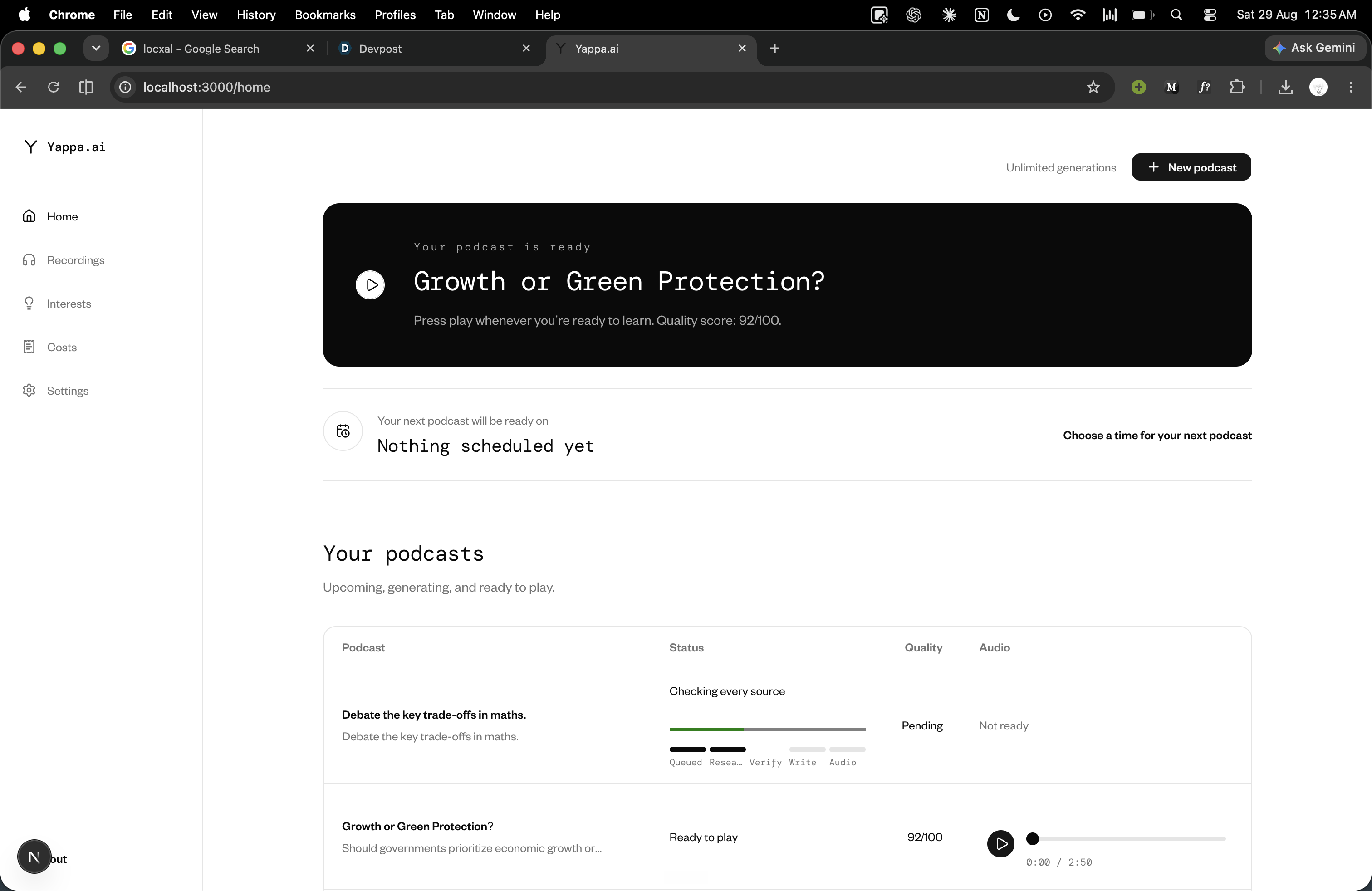This screenshot has height=891, width=1372.
Task: Close the Yappa.ai tab
Action: [742, 49]
